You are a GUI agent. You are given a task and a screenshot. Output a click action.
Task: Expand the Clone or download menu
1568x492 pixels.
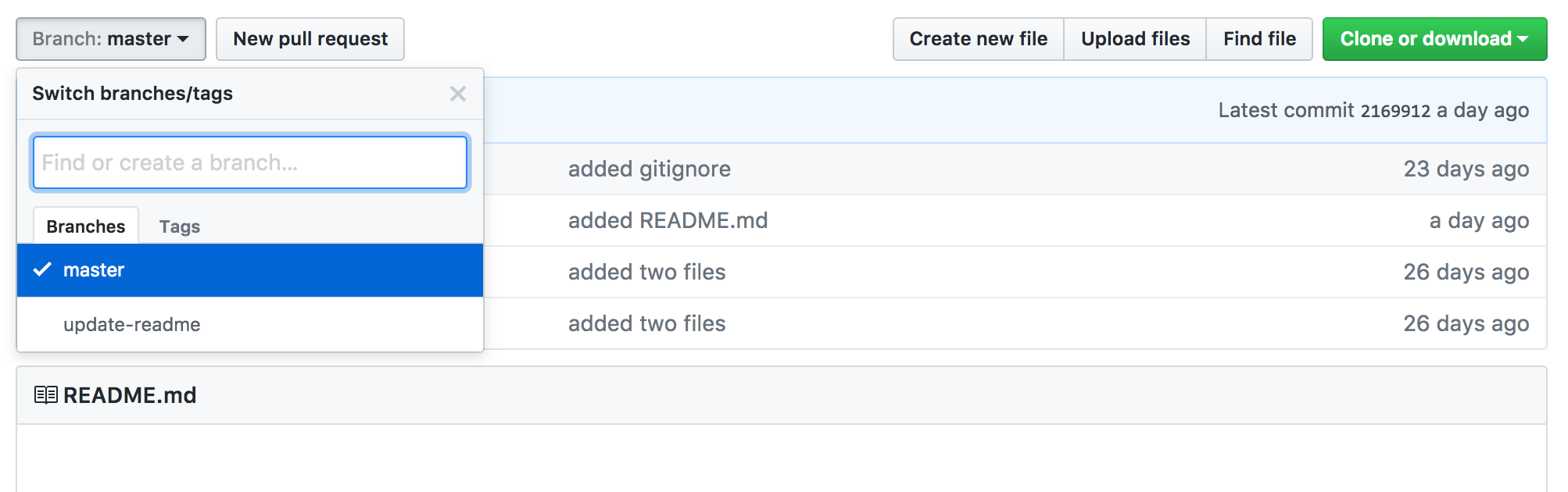1434,39
